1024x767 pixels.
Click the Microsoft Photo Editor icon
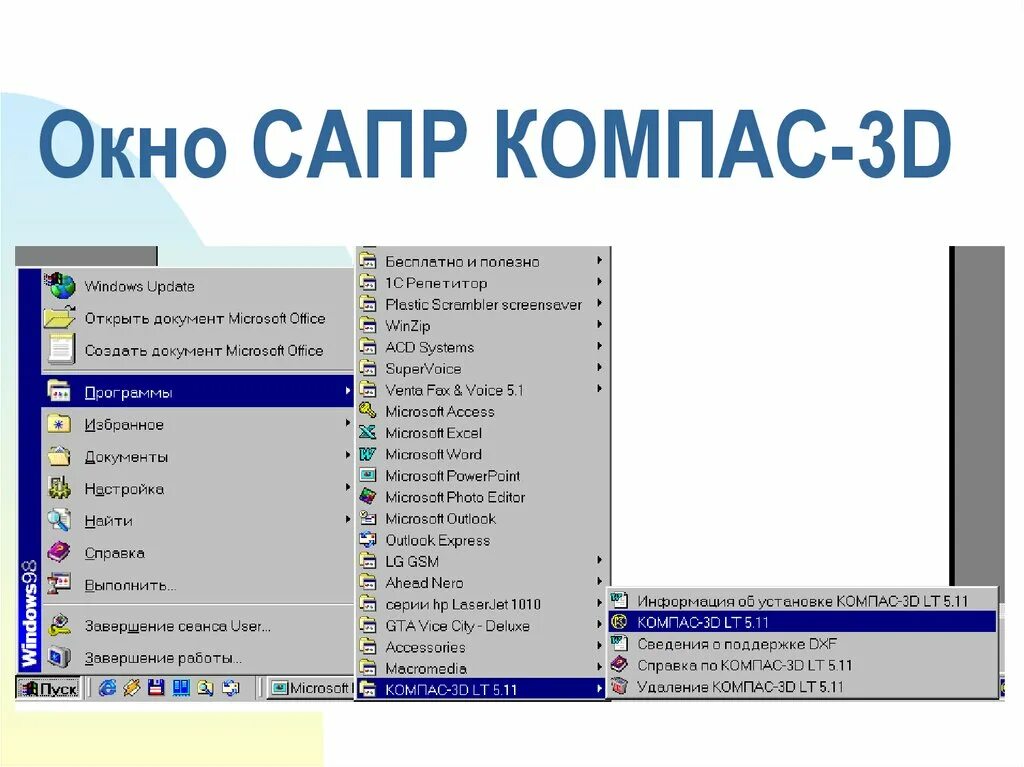pyautogui.click(x=368, y=497)
